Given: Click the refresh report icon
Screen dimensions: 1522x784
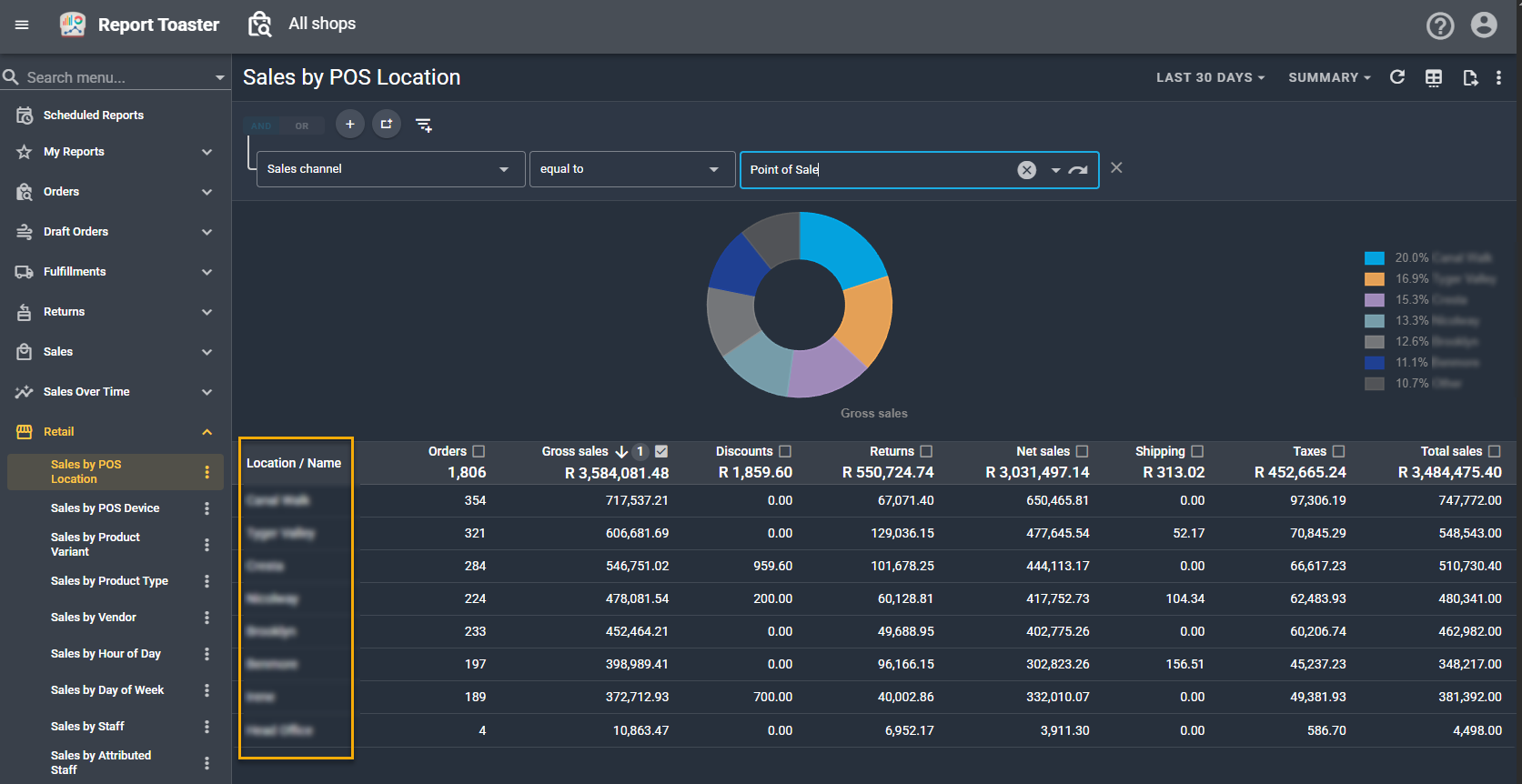Looking at the screenshot, I should (x=1397, y=77).
